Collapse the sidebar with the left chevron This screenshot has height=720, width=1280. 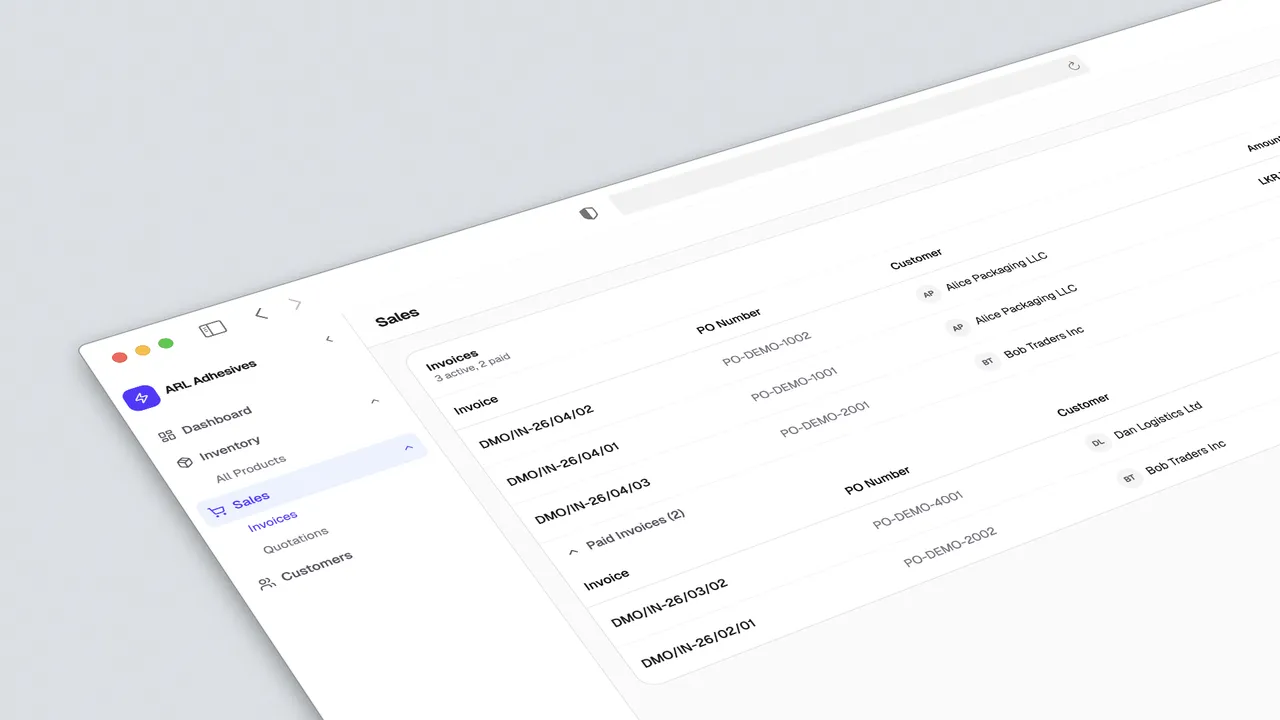click(329, 339)
